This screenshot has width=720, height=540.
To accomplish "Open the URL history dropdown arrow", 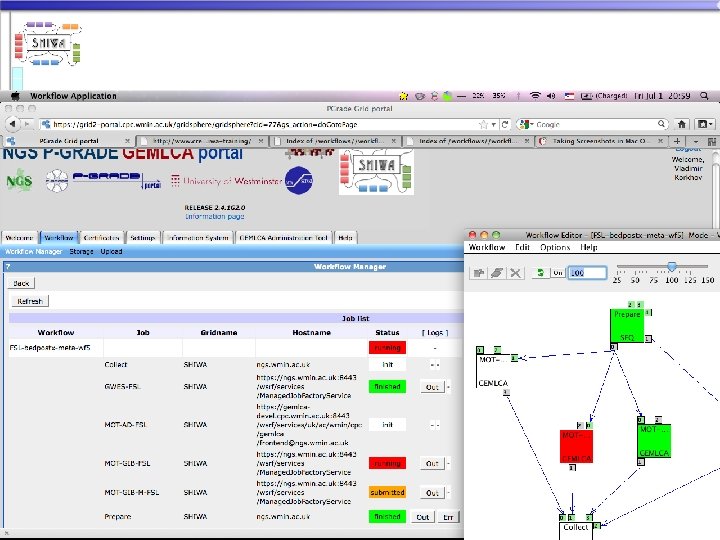I will pos(494,124).
